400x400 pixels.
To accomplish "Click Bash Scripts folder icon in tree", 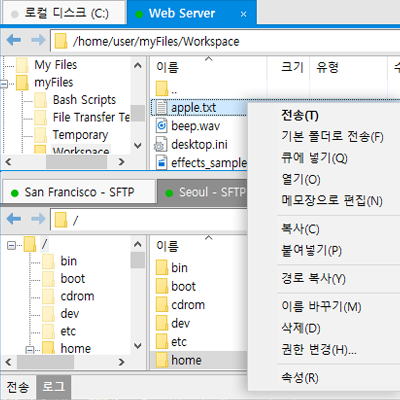I will coord(41,100).
